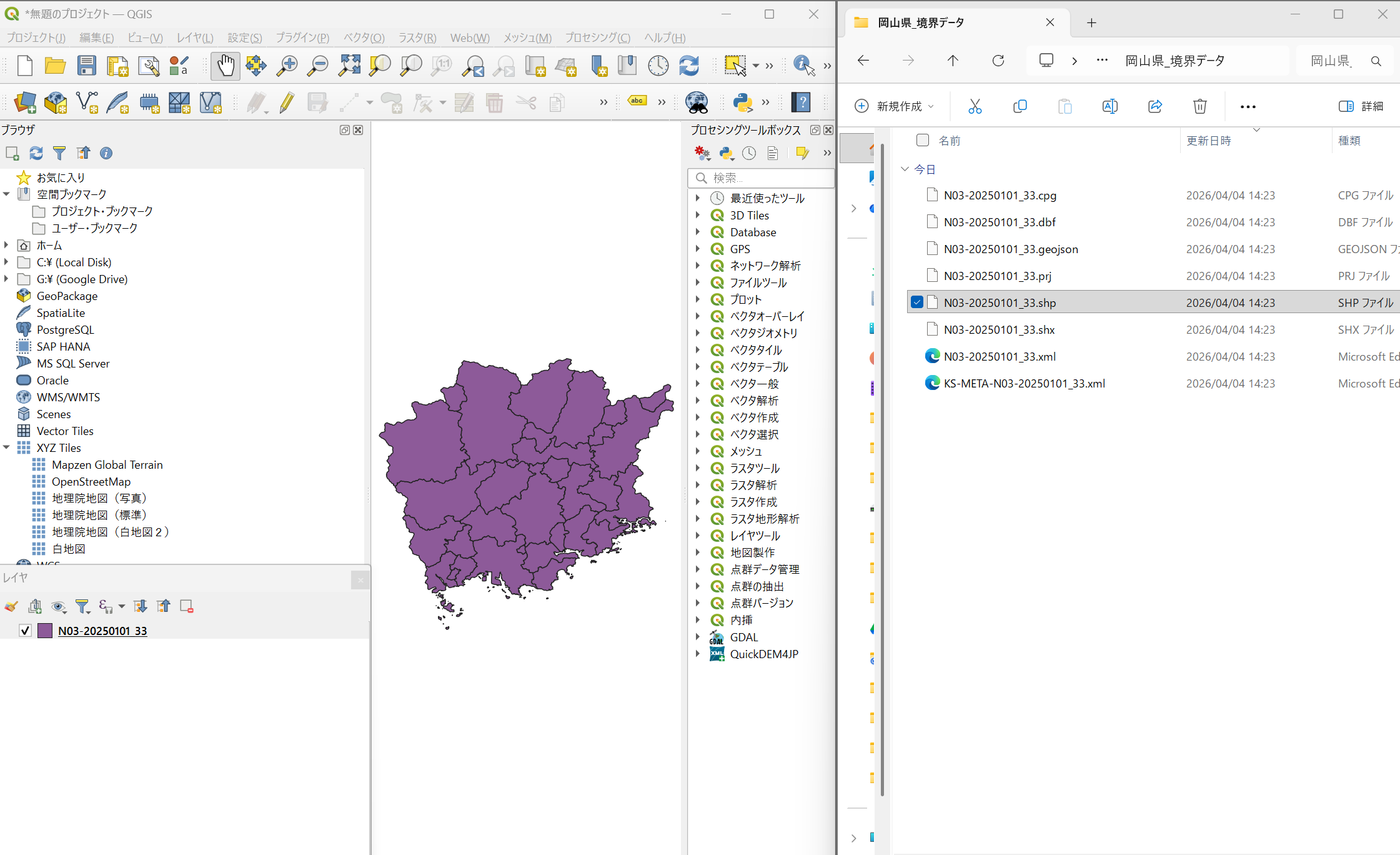Check the select-all box beside 名前
This screenshot has width=1400, height=855.
pyautogui.click(x=923, y=140)
